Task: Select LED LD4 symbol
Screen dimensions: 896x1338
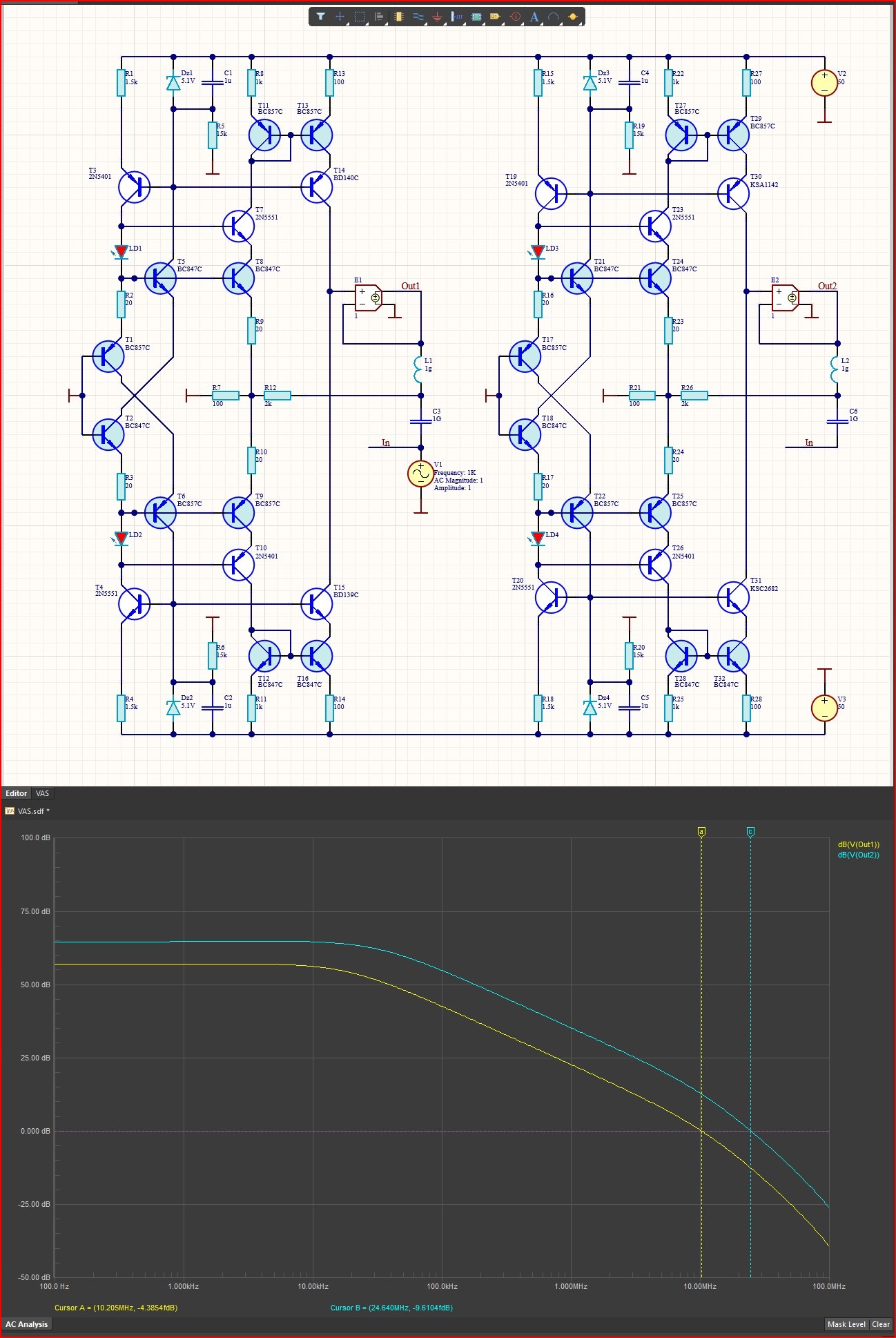Action: [x=538, y=539]
